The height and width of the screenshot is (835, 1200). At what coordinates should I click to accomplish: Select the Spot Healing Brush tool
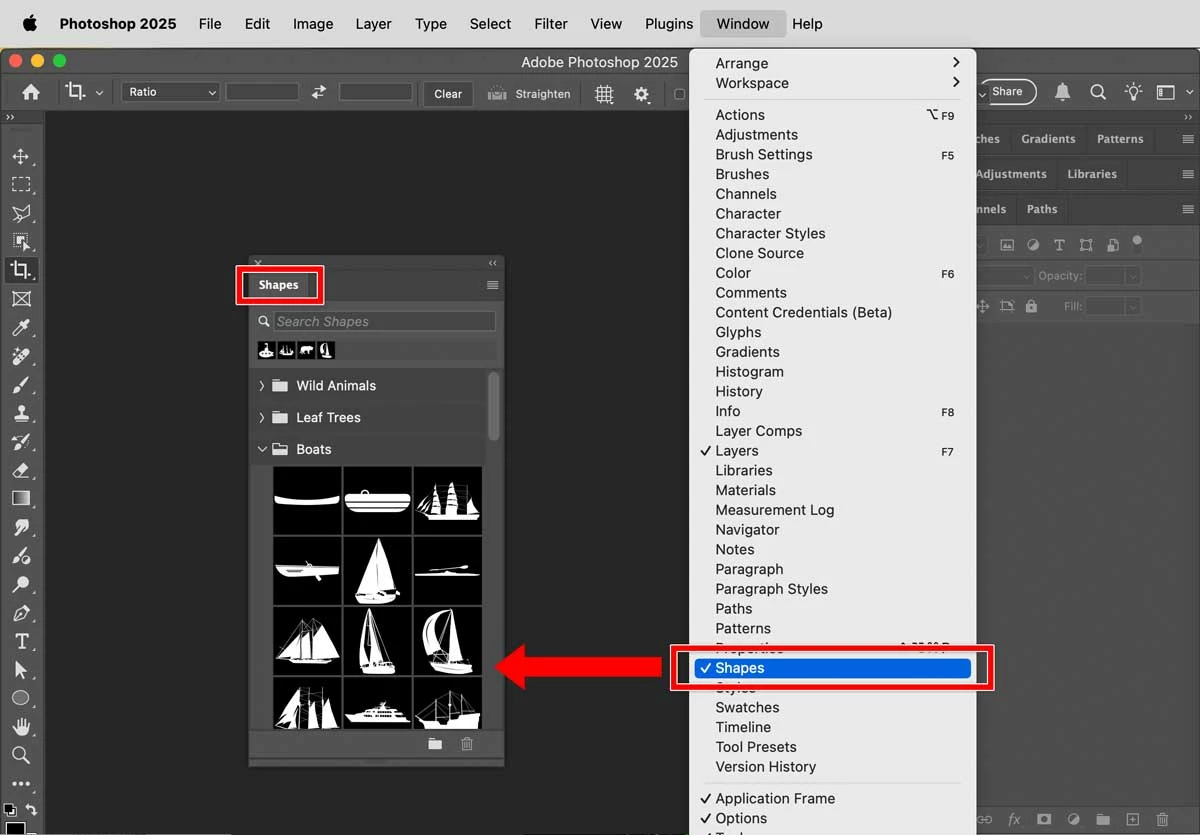pos(21,356)
